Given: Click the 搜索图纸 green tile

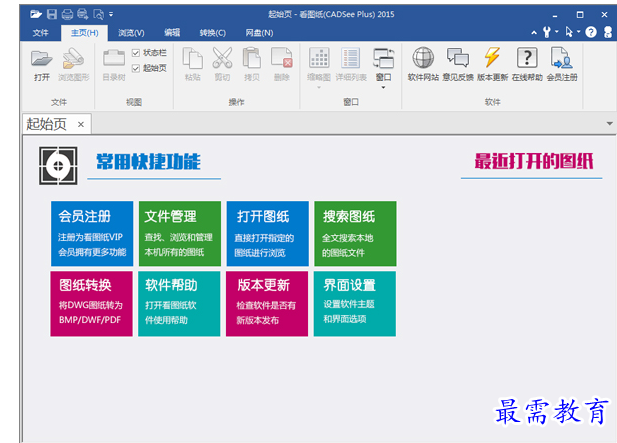Looking at the screenshot, I should coord(355,234).
